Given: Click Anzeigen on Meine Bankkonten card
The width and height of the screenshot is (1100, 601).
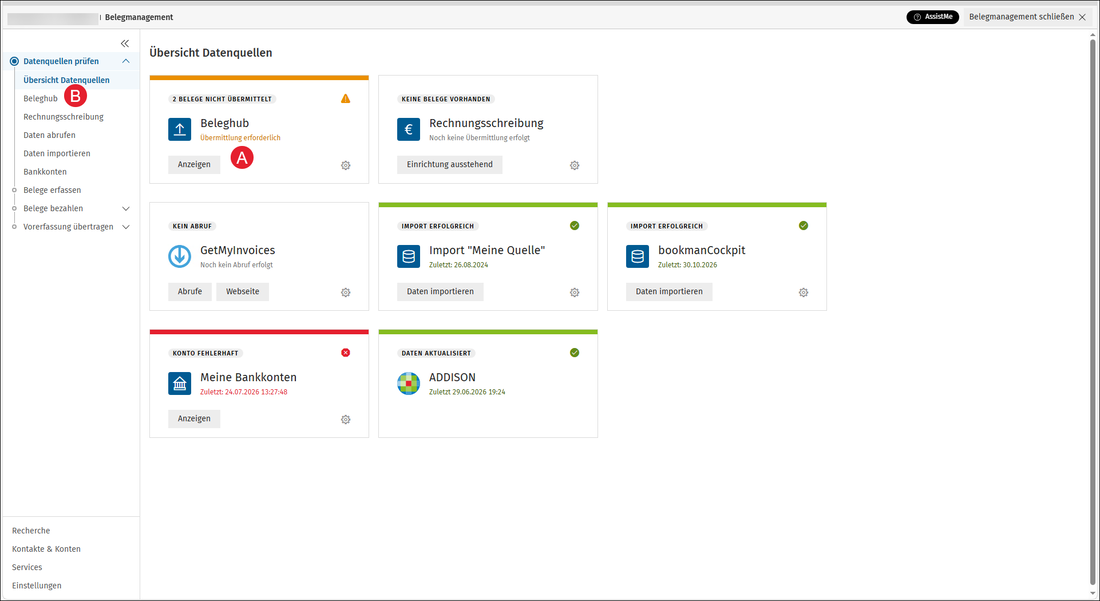Looking at the screenshot, I should [x=194, y=418].
